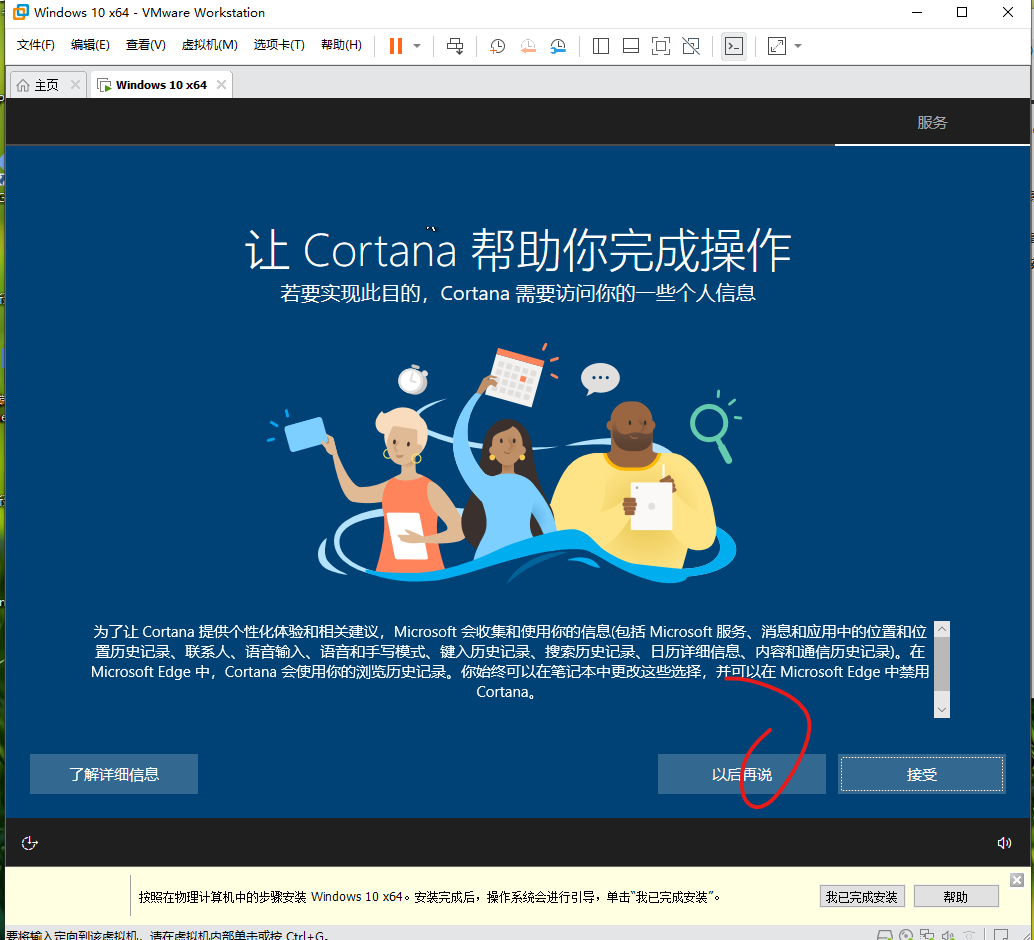
Task: Send Ctrl+Alt+Del to the virtual machine
Action: pos(455,46)
